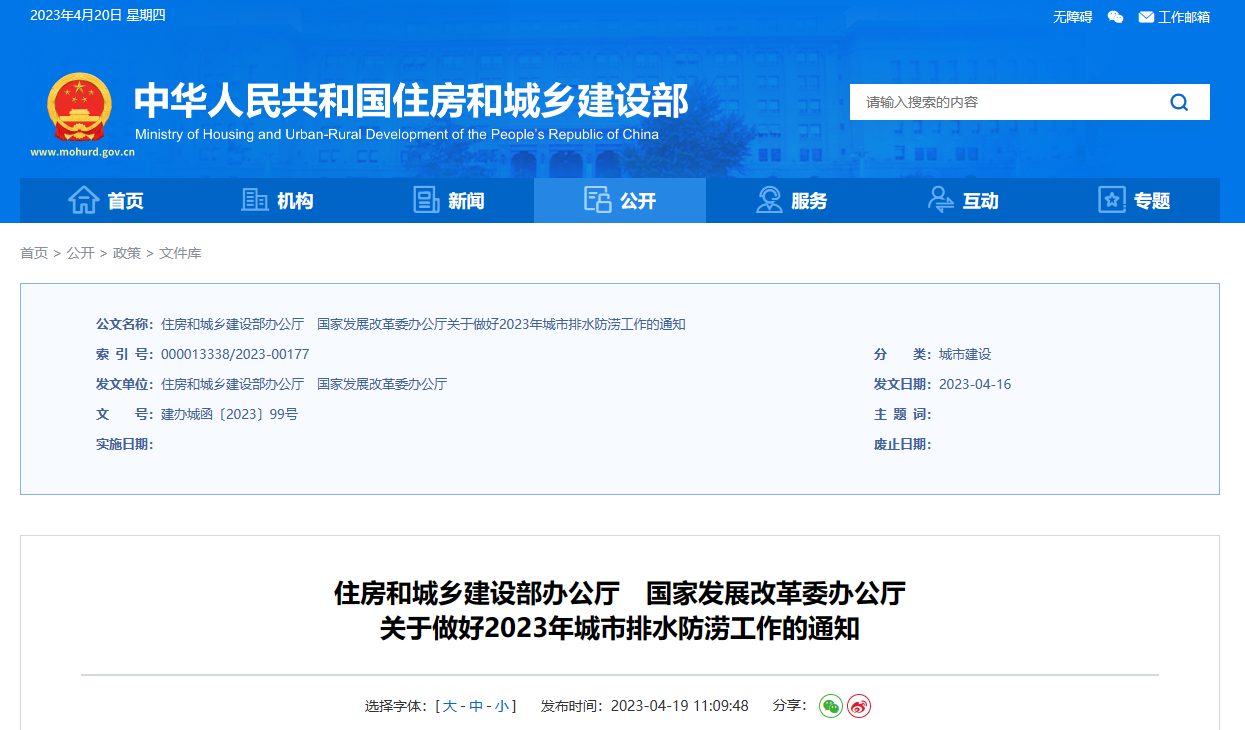This screenshot has width=1245, height=730.
Task: Share the article via Weibo icon
Action: coord(859,706)
